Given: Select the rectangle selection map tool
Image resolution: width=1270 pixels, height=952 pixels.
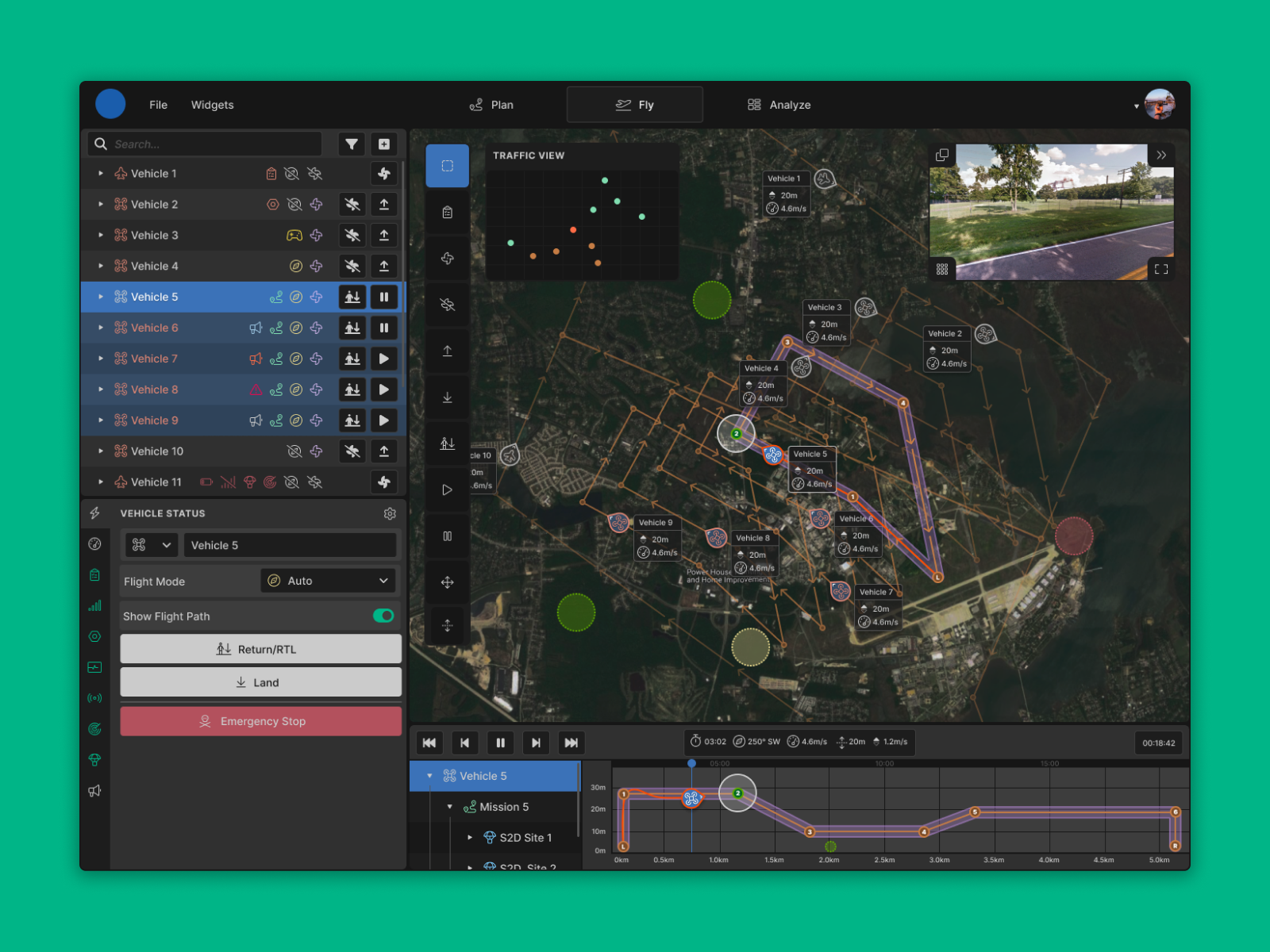Looking at the screenshot, I should point(448,166).
